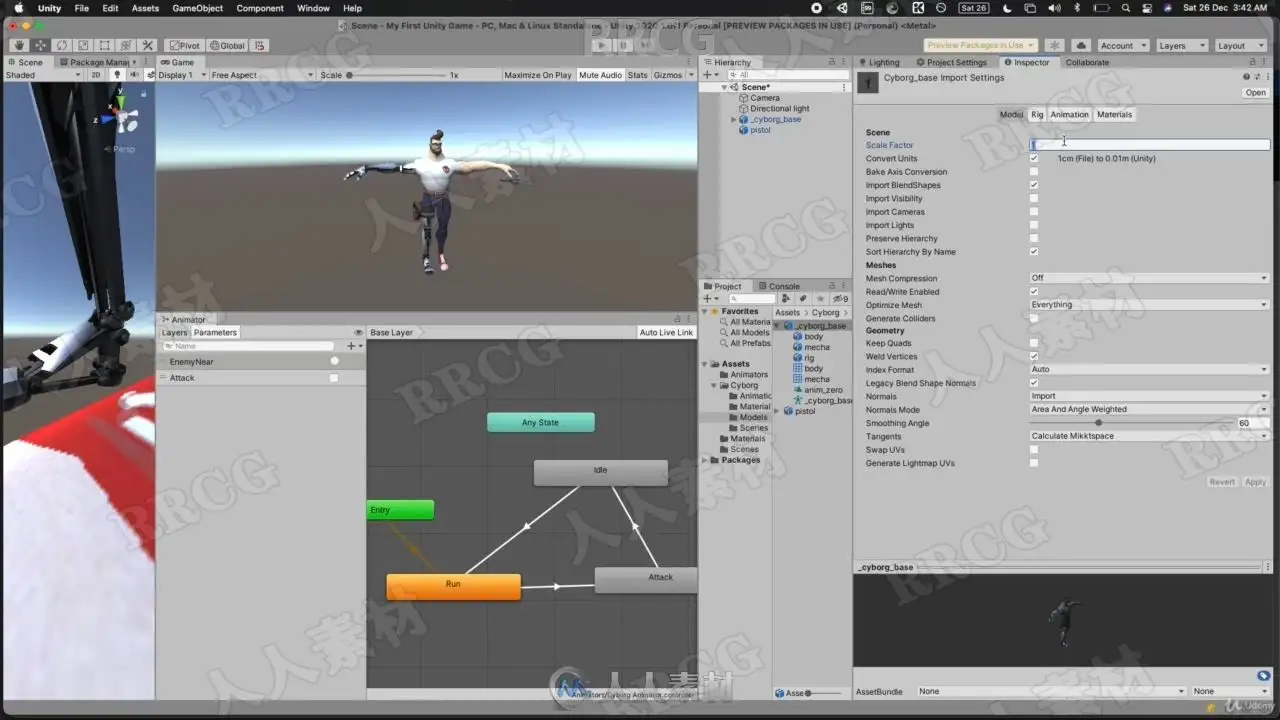Click the Apply button
The image size is (1280, 720).
pos(1255,482)
